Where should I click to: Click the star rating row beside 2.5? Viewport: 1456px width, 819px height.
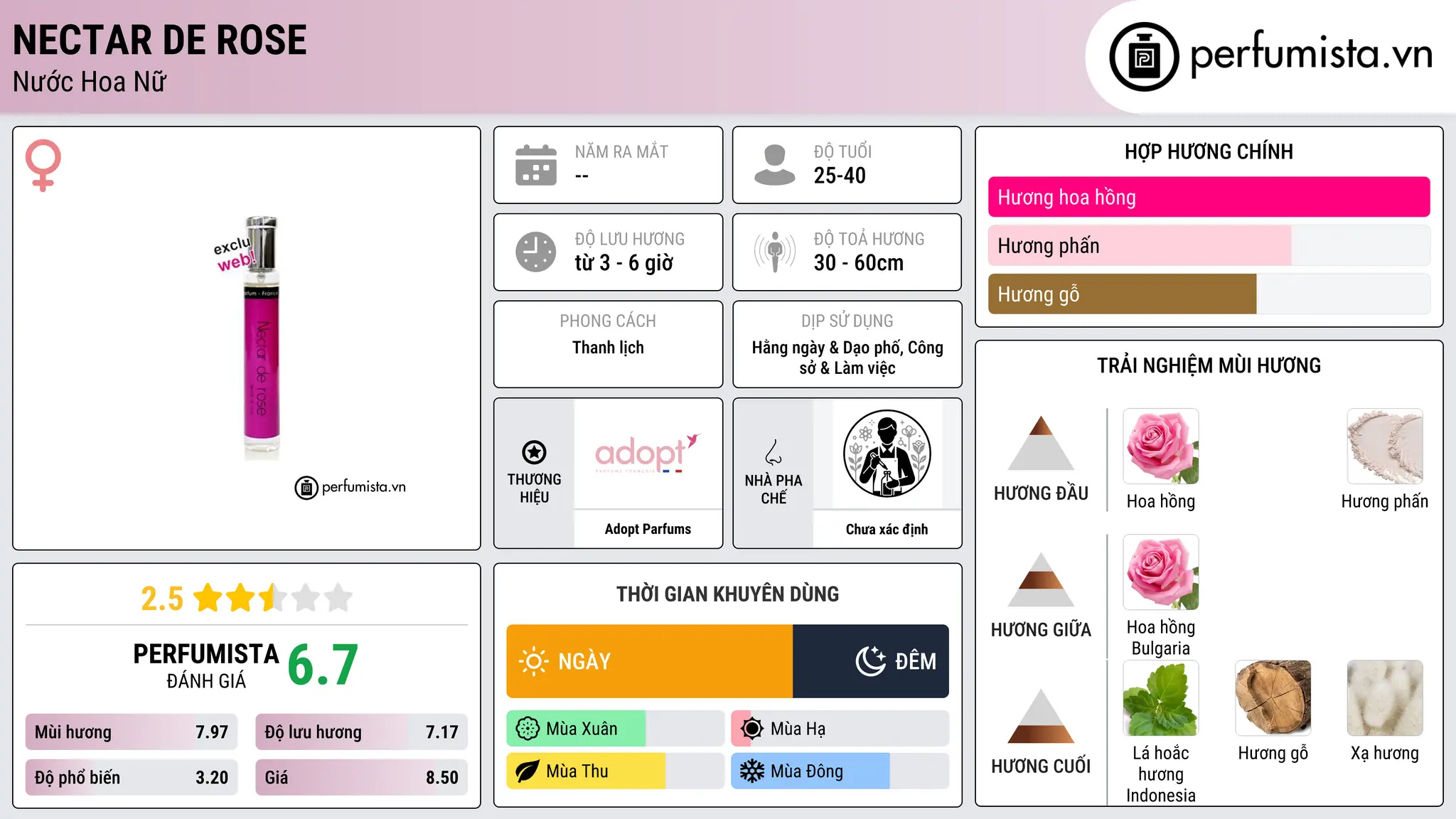click(x=273, y=598)
